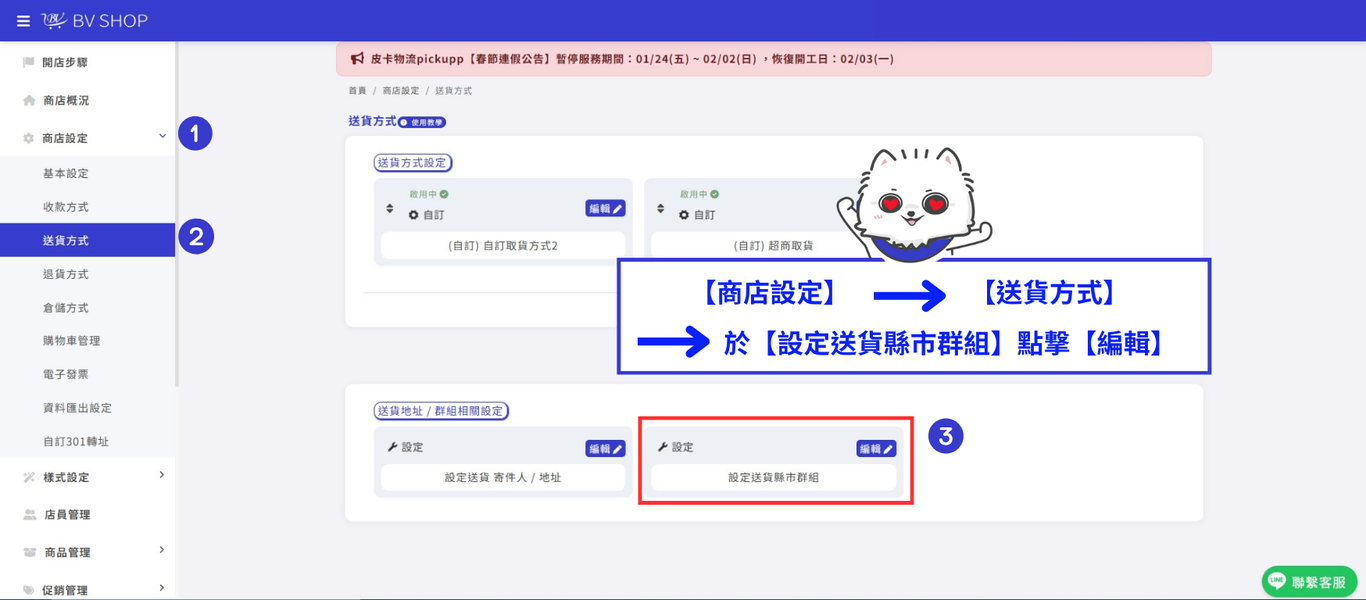Click the megaphone icon in the announcement banner
Viewport: 1366px width, 600px height.
click(x=357, y=59)
